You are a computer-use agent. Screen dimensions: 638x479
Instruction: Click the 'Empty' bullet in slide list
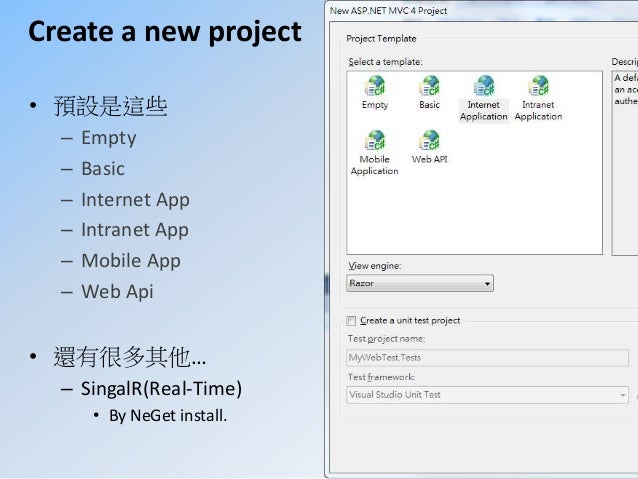pyautogui.click(x=109, y=138)
